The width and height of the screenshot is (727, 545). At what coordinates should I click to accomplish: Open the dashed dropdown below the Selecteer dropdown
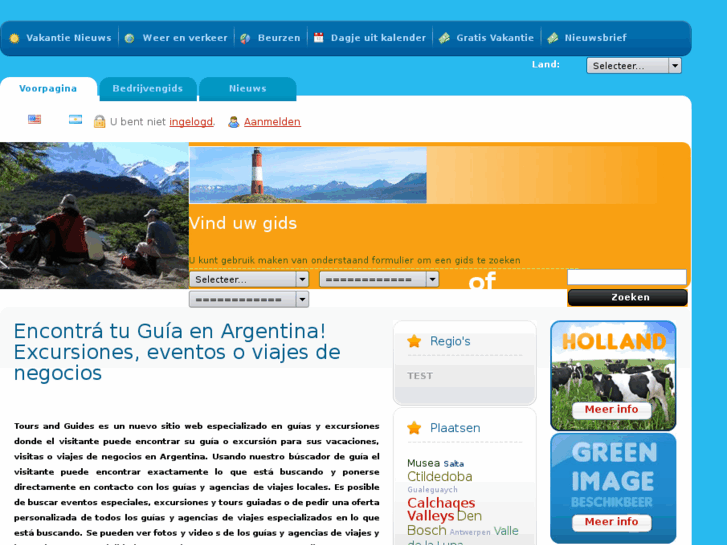[x=249, y=300]
